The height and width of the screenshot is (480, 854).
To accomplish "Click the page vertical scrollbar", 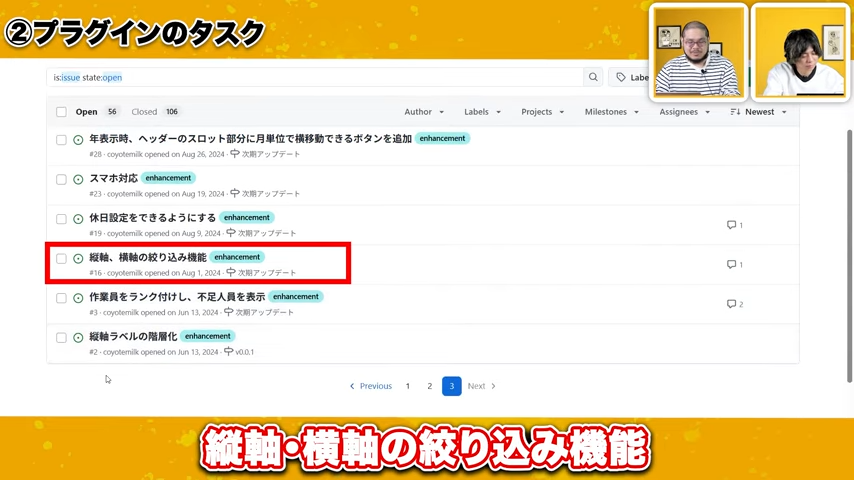I will coord(850,256).
